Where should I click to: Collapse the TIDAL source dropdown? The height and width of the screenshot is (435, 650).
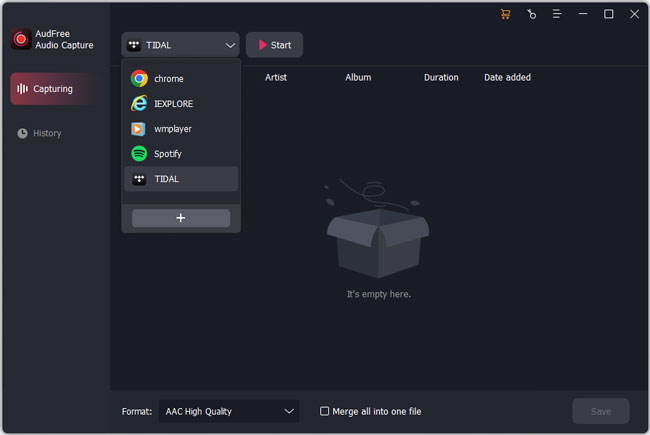(180, 45)
